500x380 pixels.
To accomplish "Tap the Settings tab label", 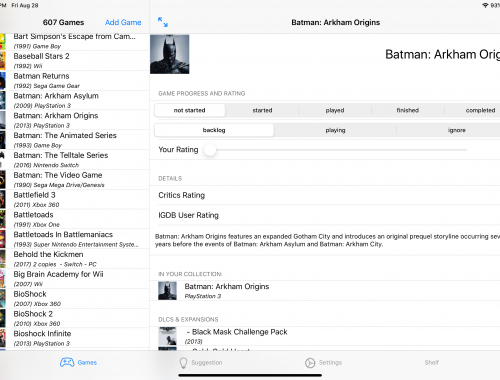I will (x=330, y=362).
